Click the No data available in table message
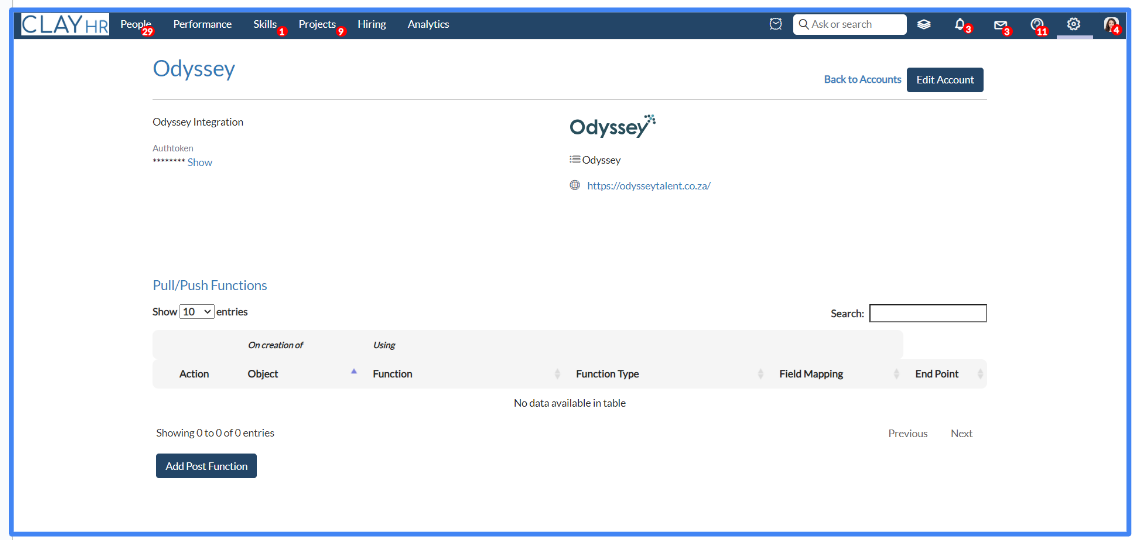The image size is (1138, 540). pos(570,404)
